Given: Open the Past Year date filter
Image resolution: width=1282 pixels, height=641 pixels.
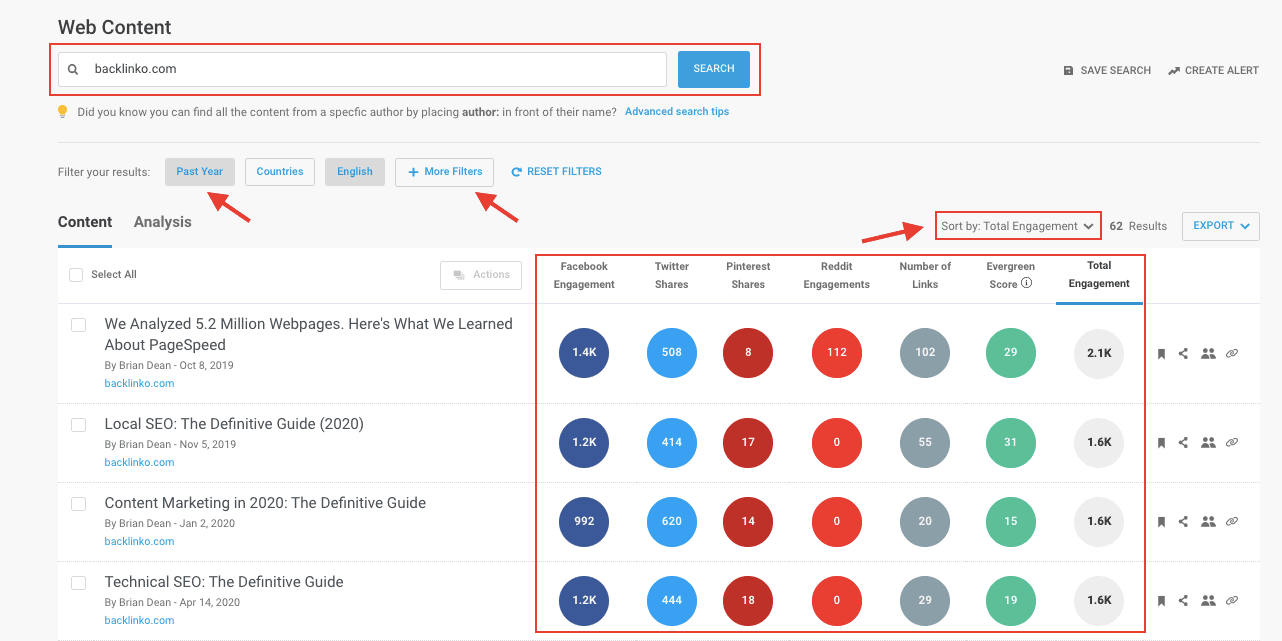Looking at the screenshot, I should pyautogui.click(x=200, y=172).
